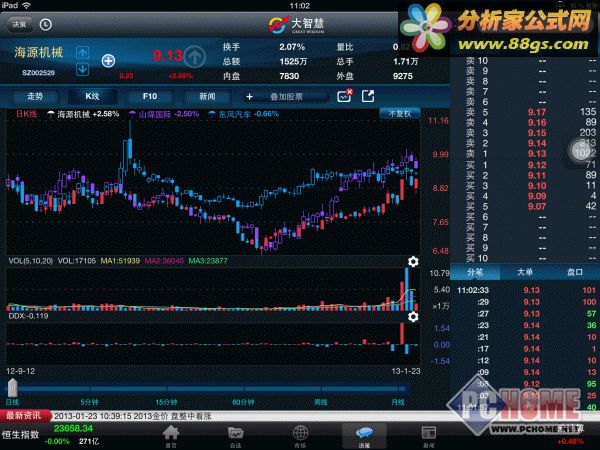Open the F10 tab

(x=150, y=96)
